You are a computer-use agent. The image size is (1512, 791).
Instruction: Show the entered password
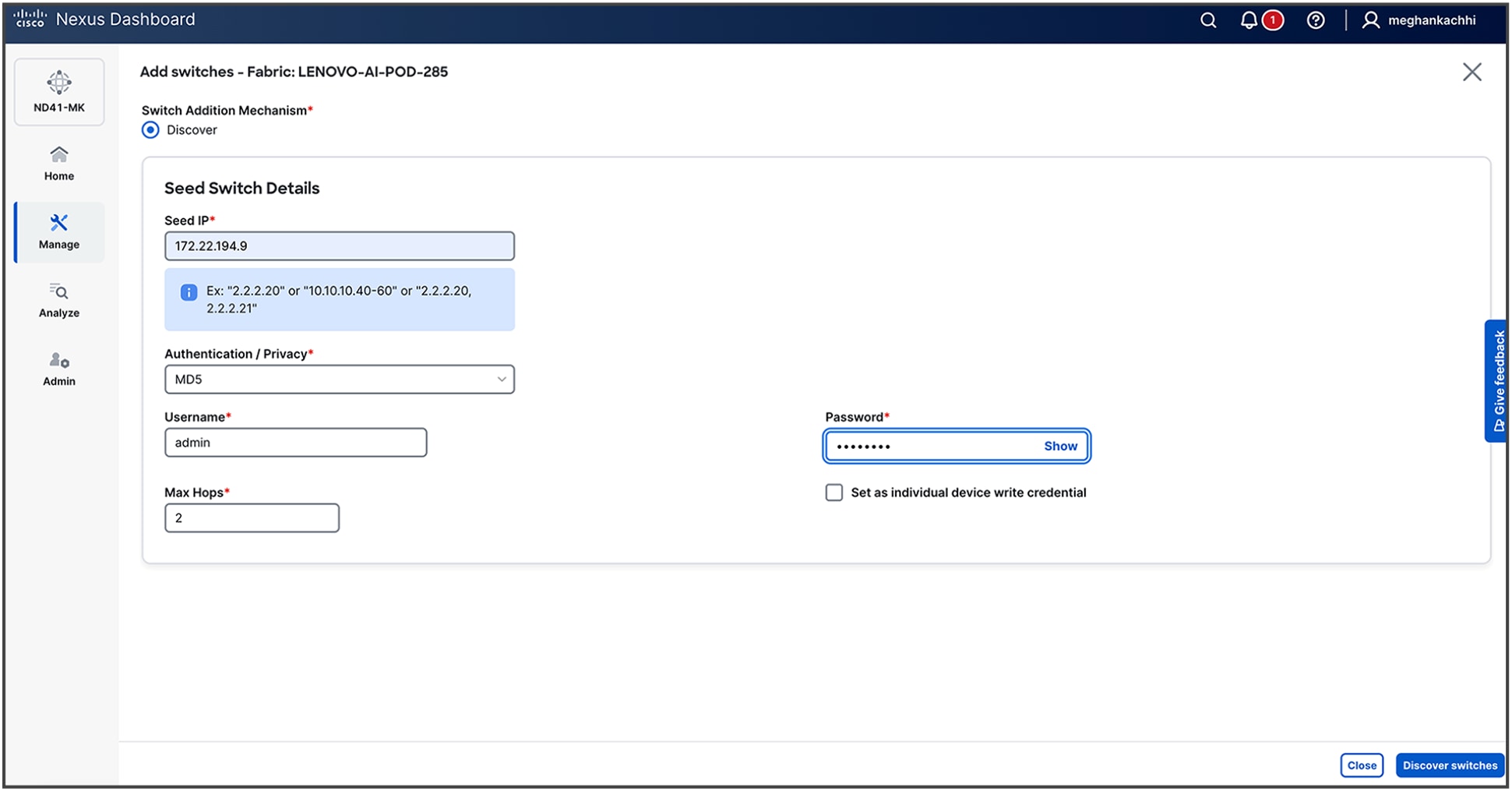tap(1060, 446)
